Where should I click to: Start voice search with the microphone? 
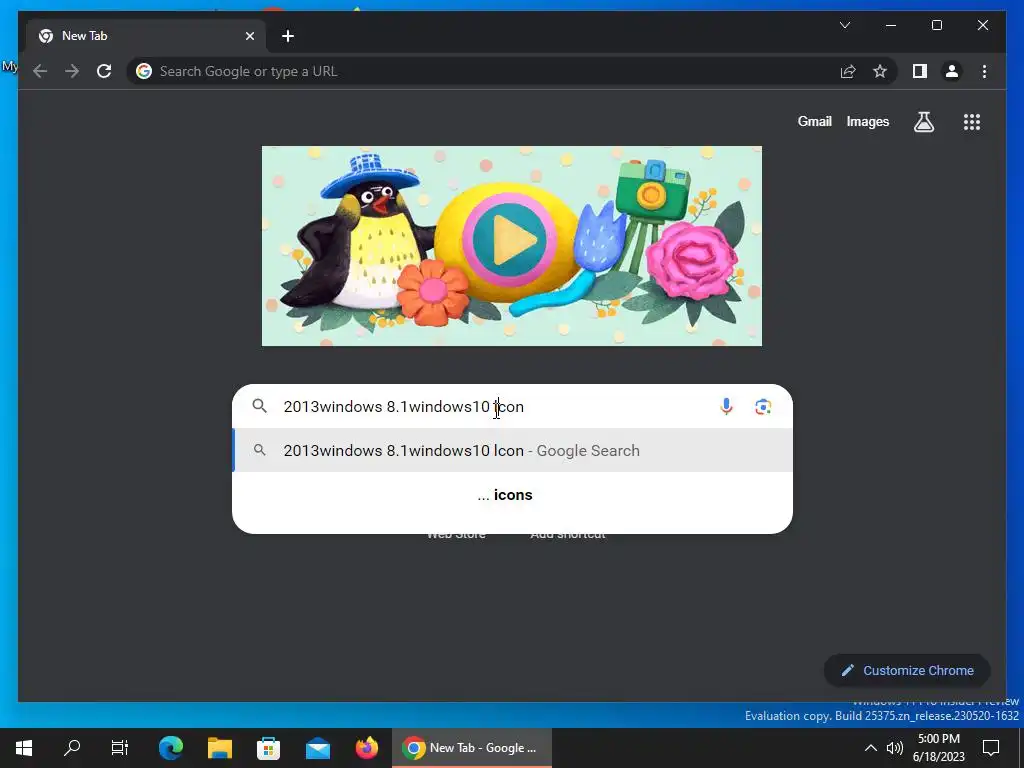click(x=726, y=406)
